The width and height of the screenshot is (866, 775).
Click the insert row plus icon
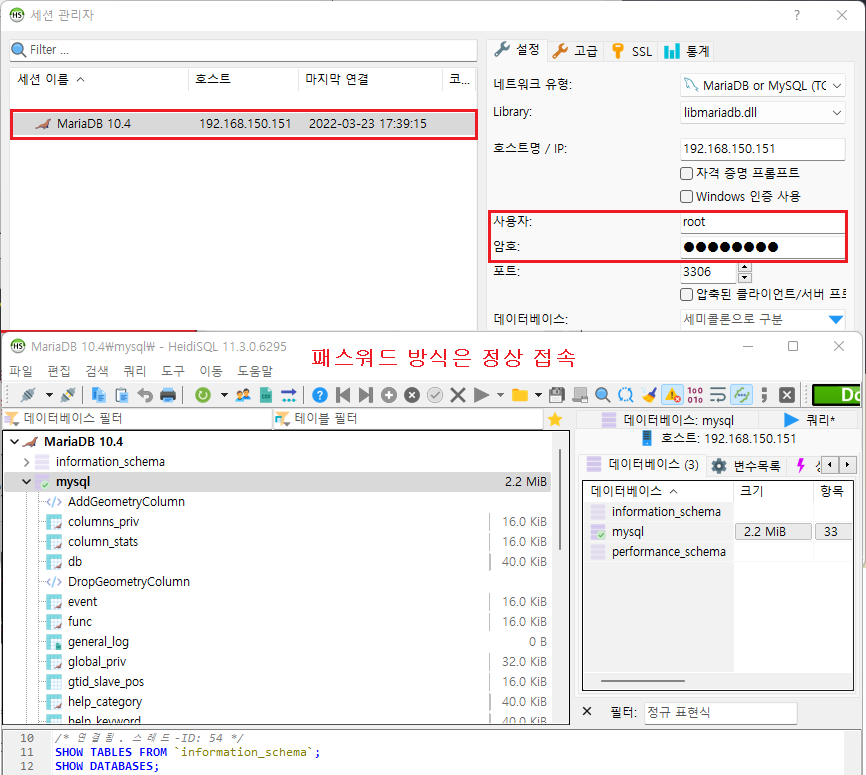(389, 395)
